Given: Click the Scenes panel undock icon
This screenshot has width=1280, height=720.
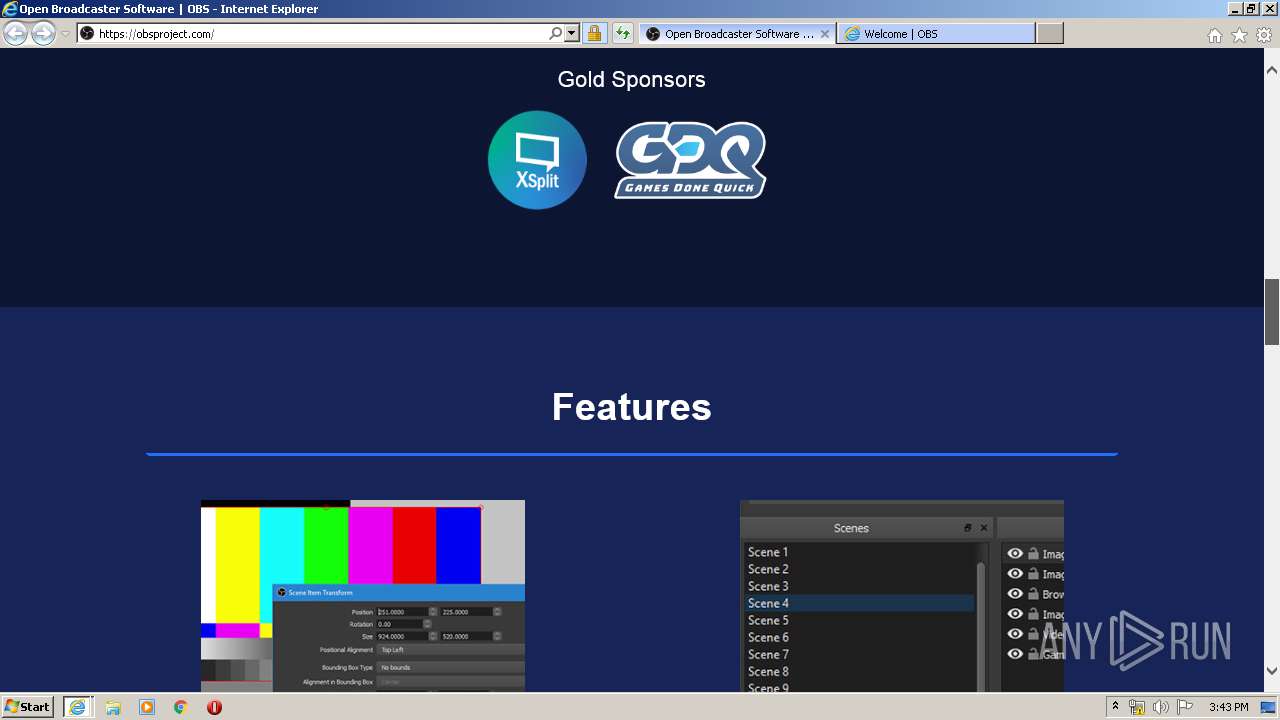Looking at the screenshot, I should pyautogui.click(x=967, y=528).
